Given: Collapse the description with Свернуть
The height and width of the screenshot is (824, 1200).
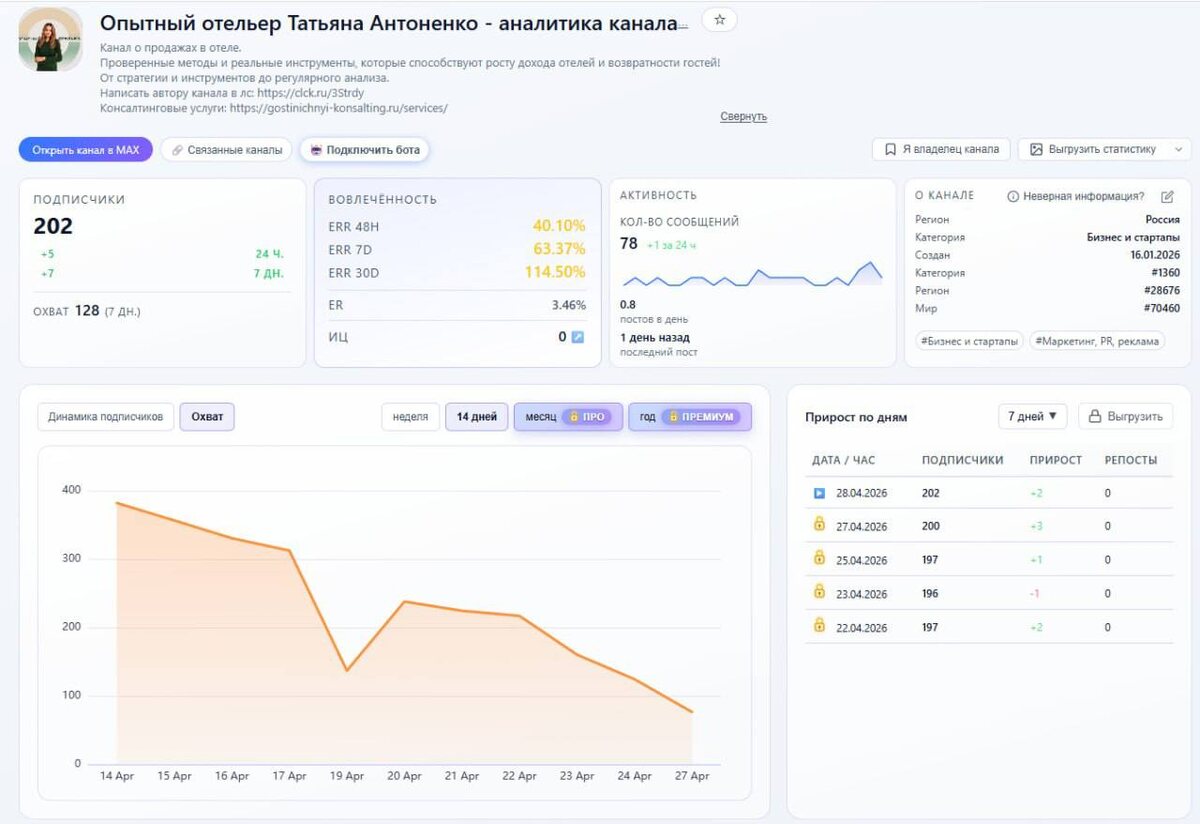Looking at the screenshot, I should [x=743, y=117].
